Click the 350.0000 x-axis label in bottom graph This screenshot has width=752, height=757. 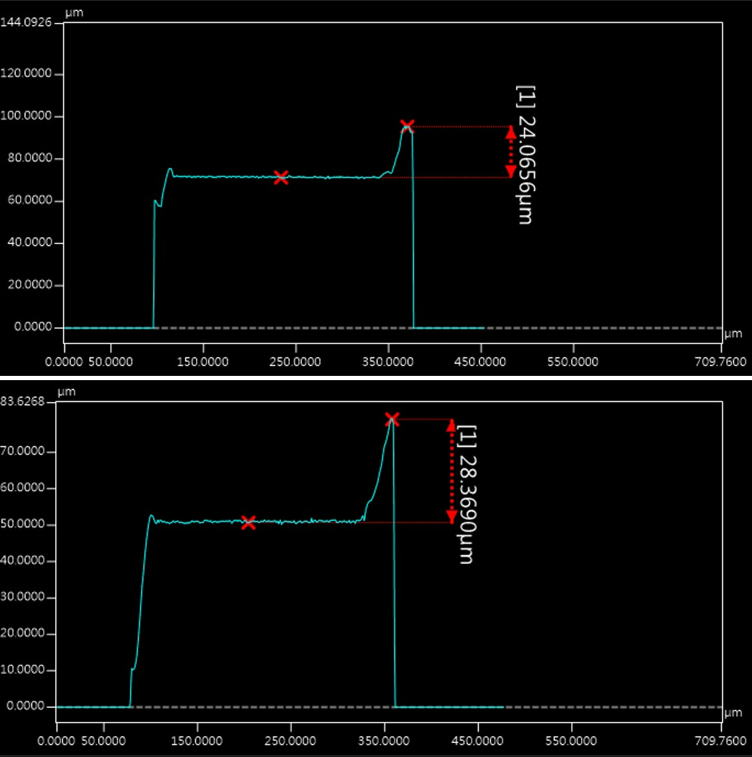(385, 740)
